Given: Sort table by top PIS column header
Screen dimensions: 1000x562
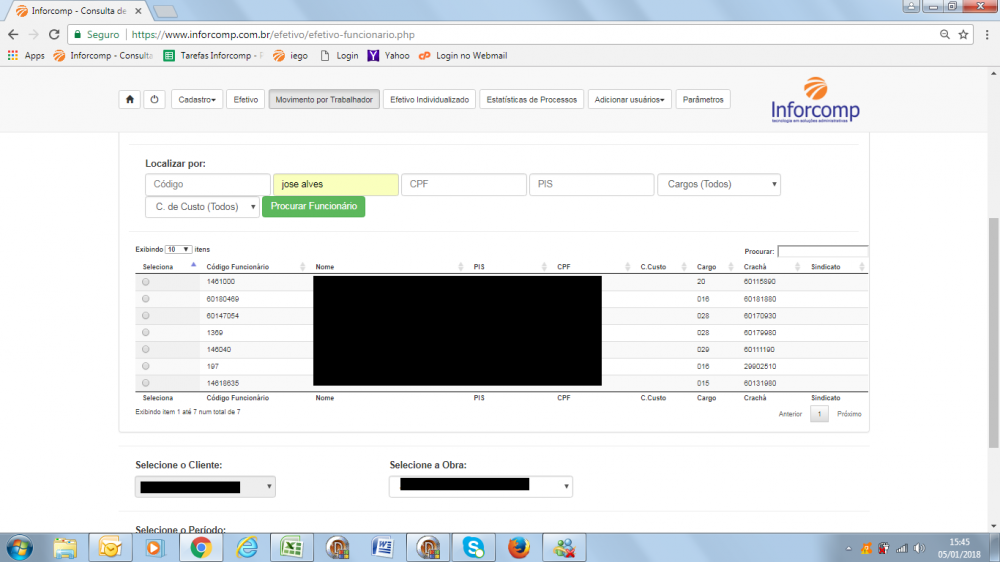Looking at the screenshot, I should pos(479,267).
